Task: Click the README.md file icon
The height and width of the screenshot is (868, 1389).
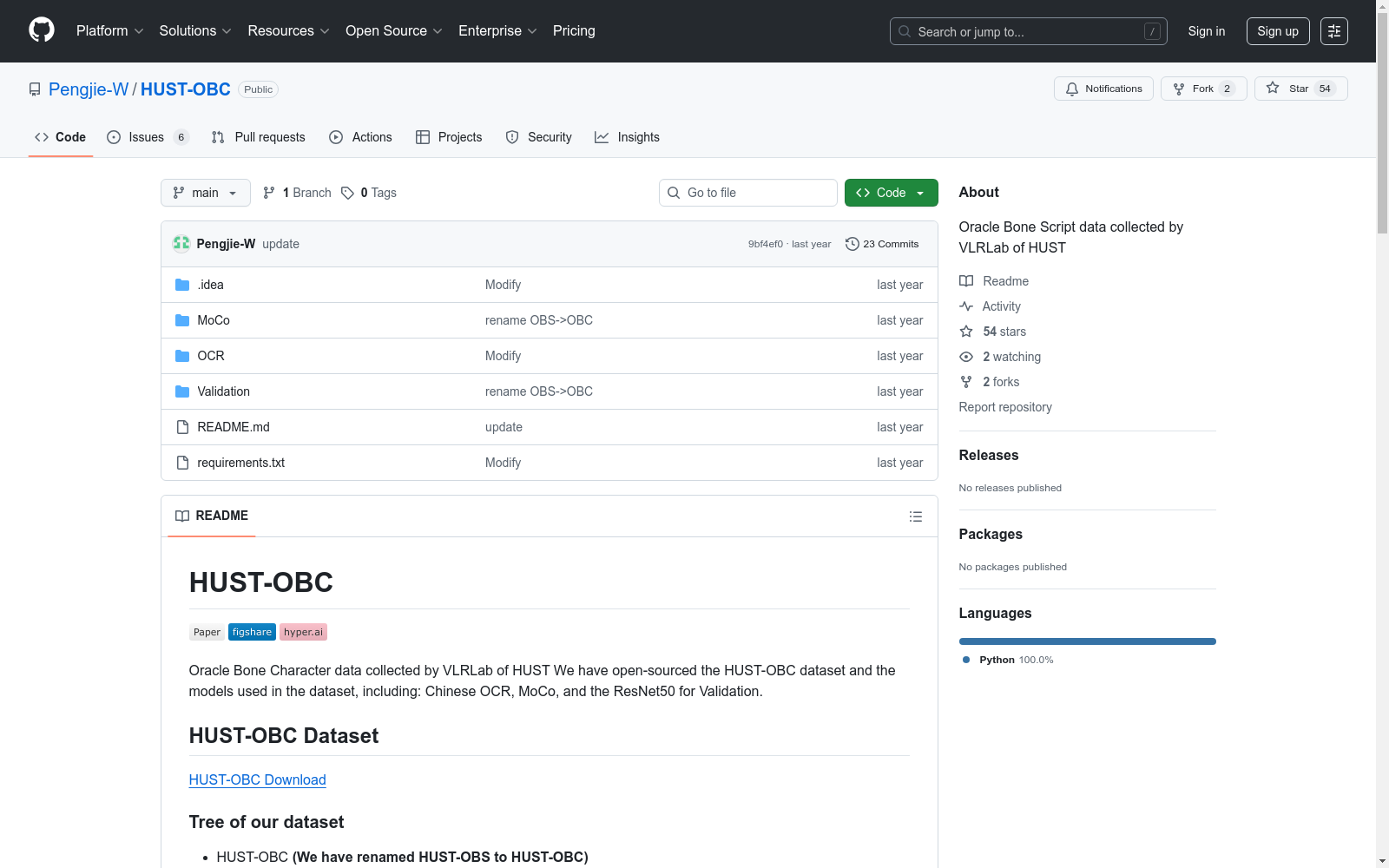Action: 182,427
